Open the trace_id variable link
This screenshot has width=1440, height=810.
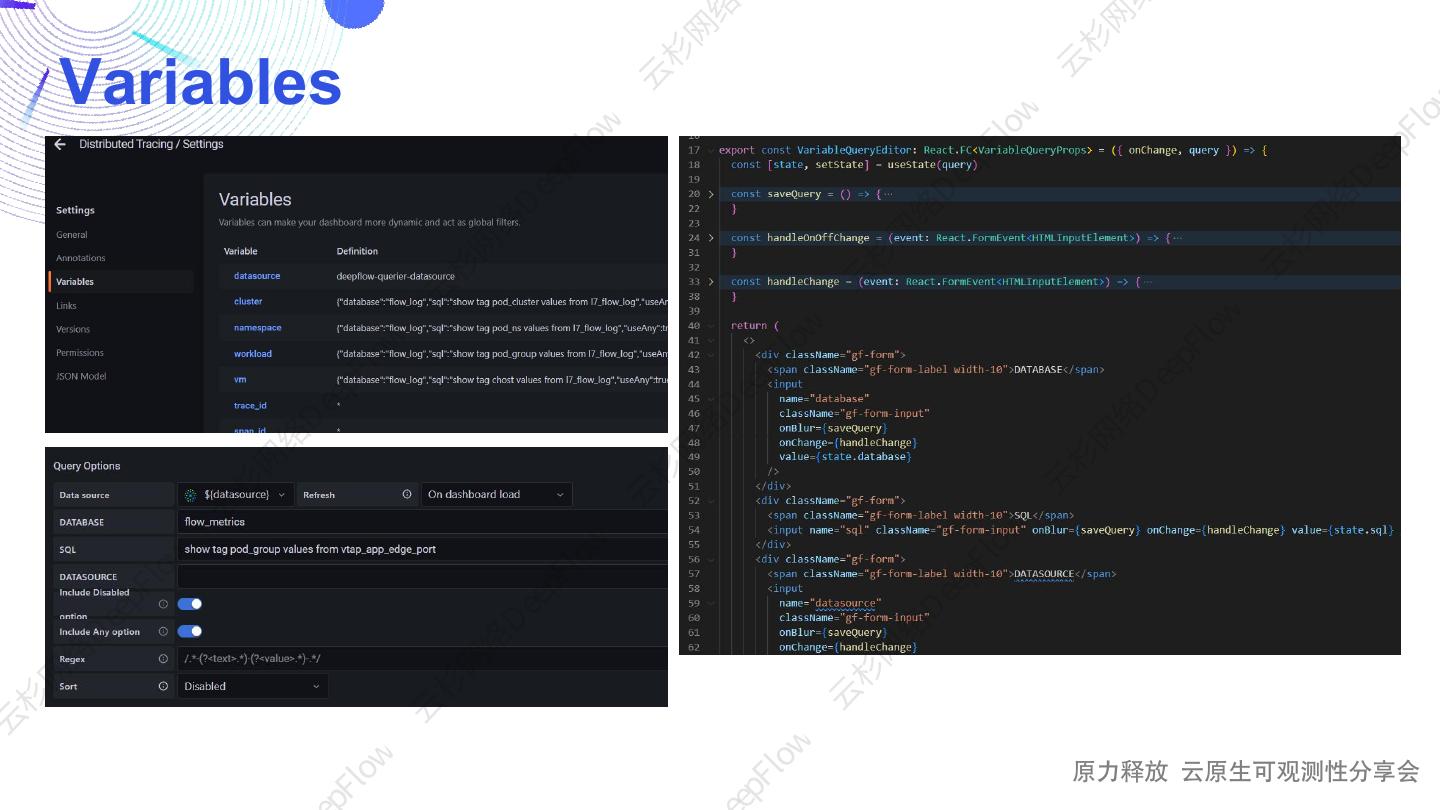[x=250, y=406]
